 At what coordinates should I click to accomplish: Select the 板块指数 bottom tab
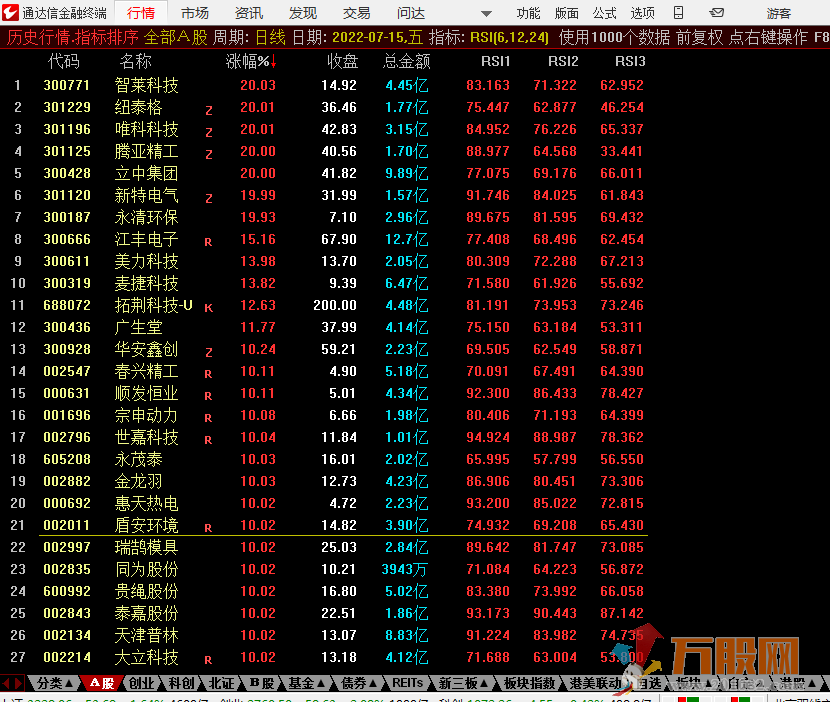529,683
